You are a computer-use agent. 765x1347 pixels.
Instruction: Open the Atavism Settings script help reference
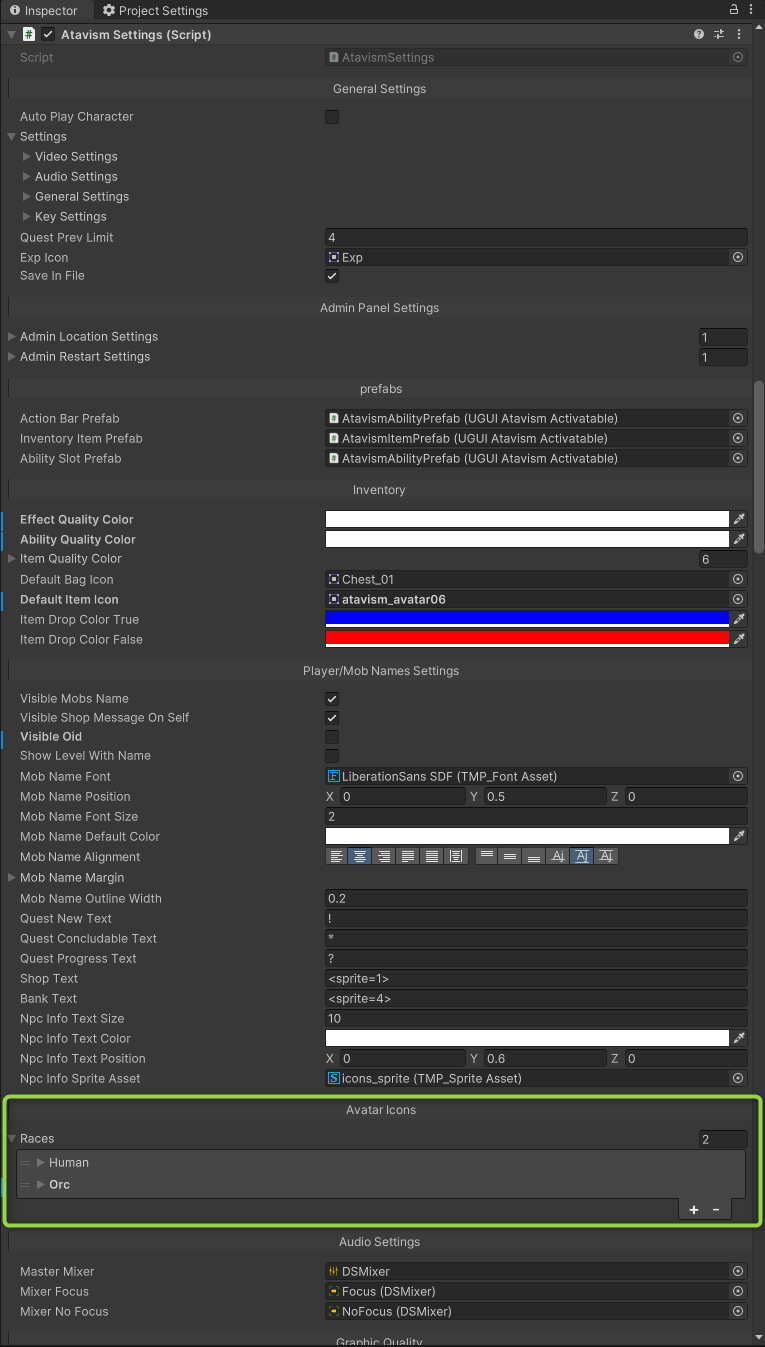tap(699, 34)
